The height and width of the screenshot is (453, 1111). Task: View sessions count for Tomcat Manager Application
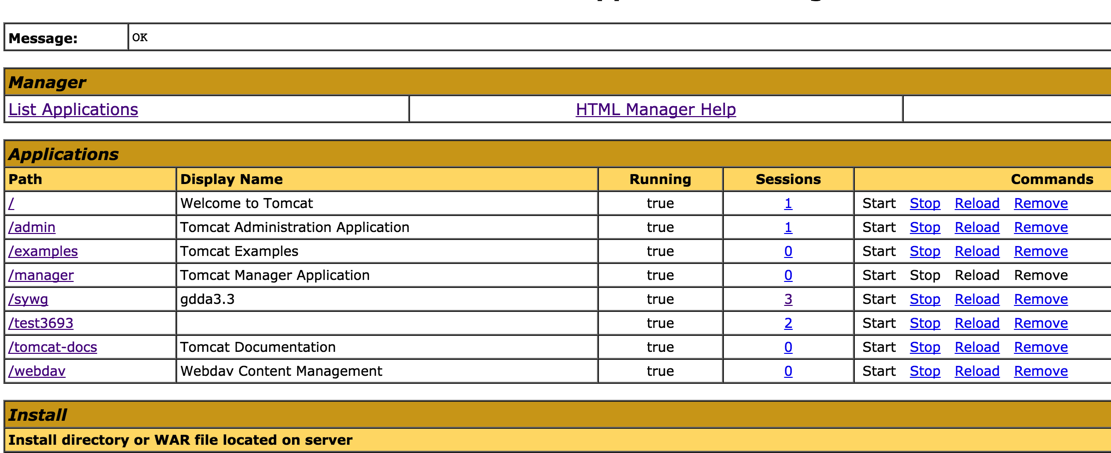pyautogui.click(x=788, y=275)
